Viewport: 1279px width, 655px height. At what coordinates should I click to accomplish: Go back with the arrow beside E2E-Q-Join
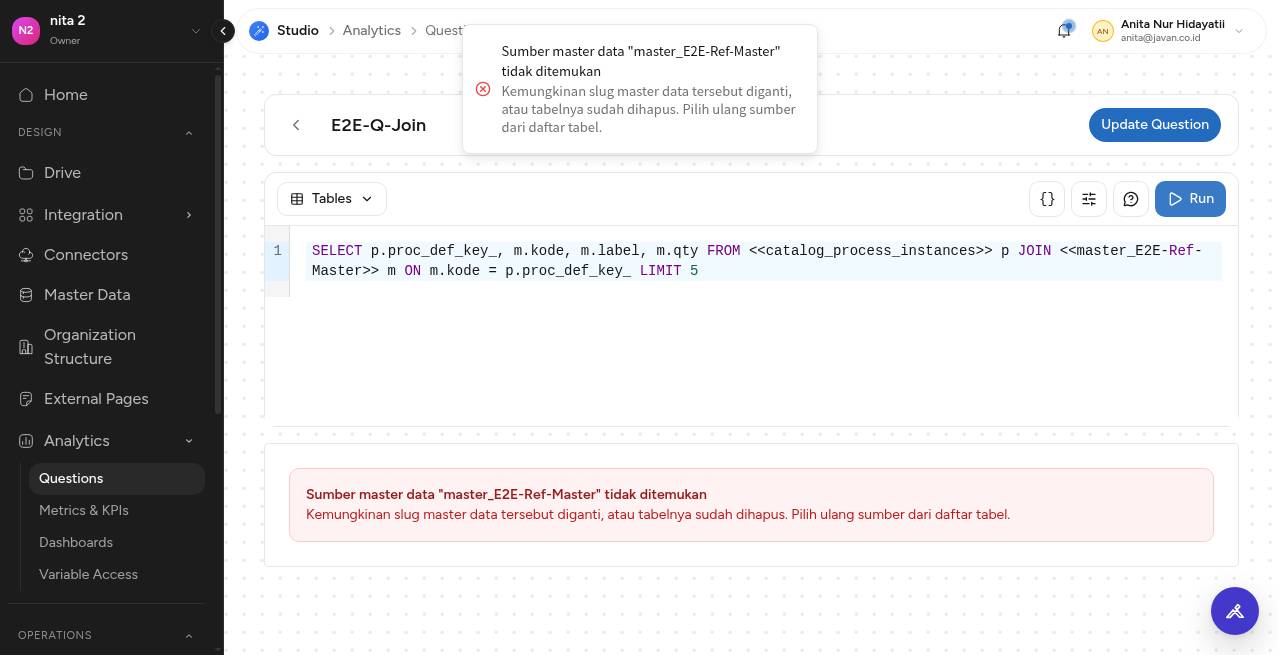click(x=296, y=125)
